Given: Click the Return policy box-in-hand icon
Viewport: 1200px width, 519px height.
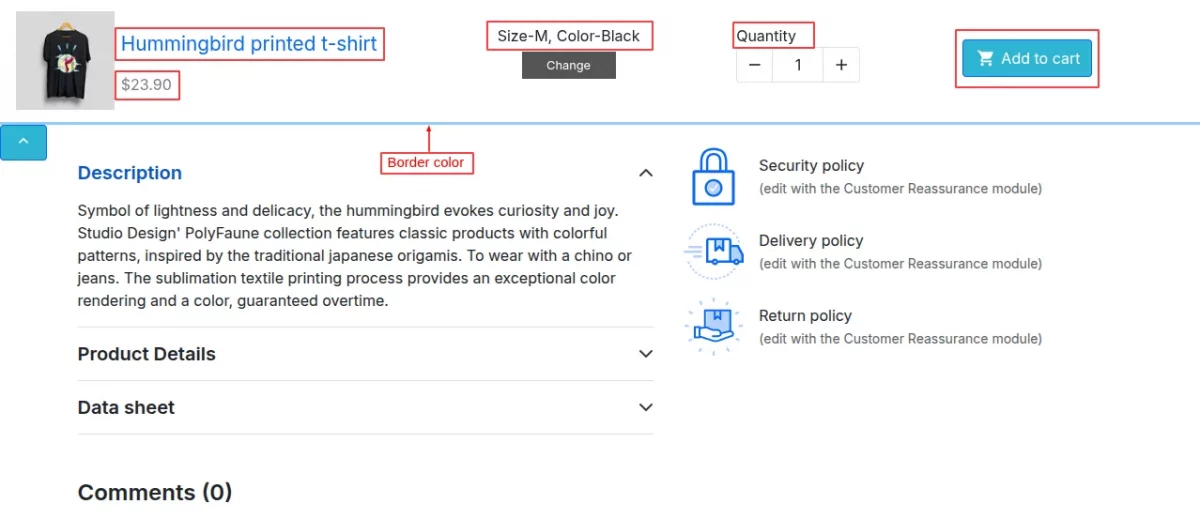Looking at the screenshot, I should [x=714, y=326].
